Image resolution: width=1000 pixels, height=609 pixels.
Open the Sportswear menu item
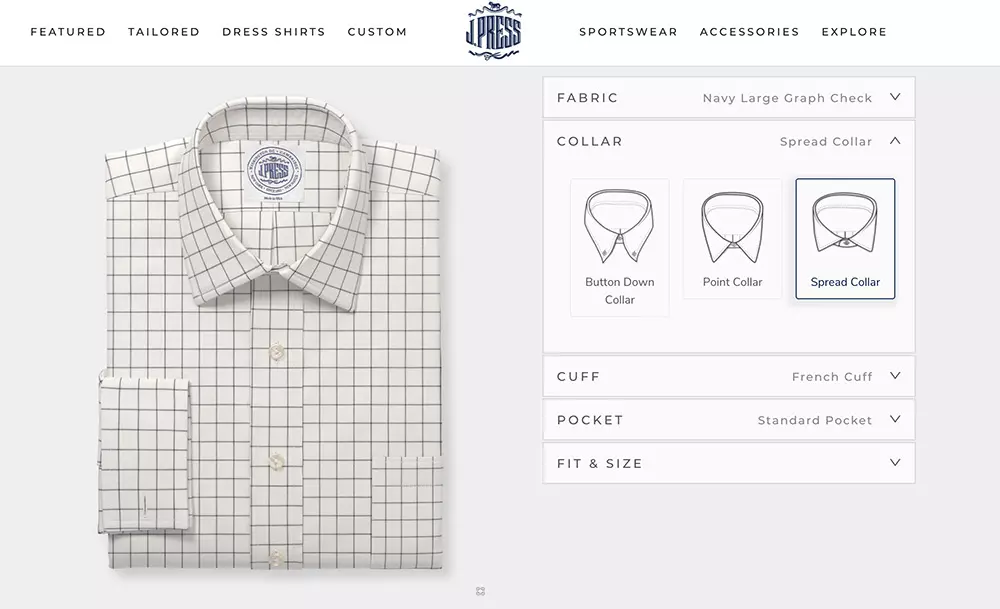(628, 32)
